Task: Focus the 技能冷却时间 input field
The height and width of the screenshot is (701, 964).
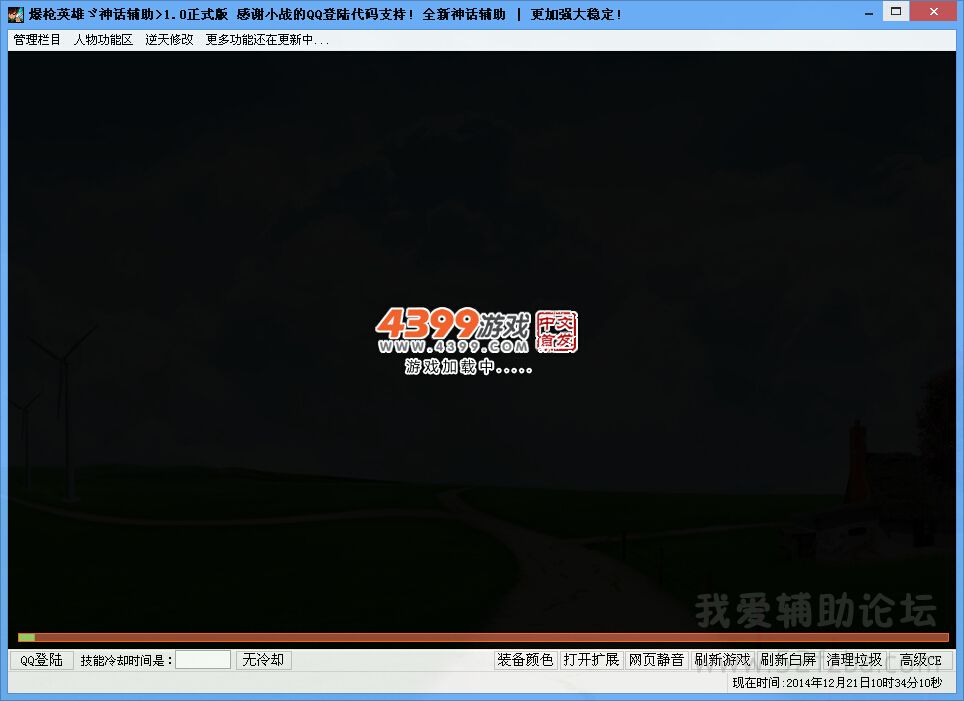Action: pyautogui.click(x=203, y=660)
